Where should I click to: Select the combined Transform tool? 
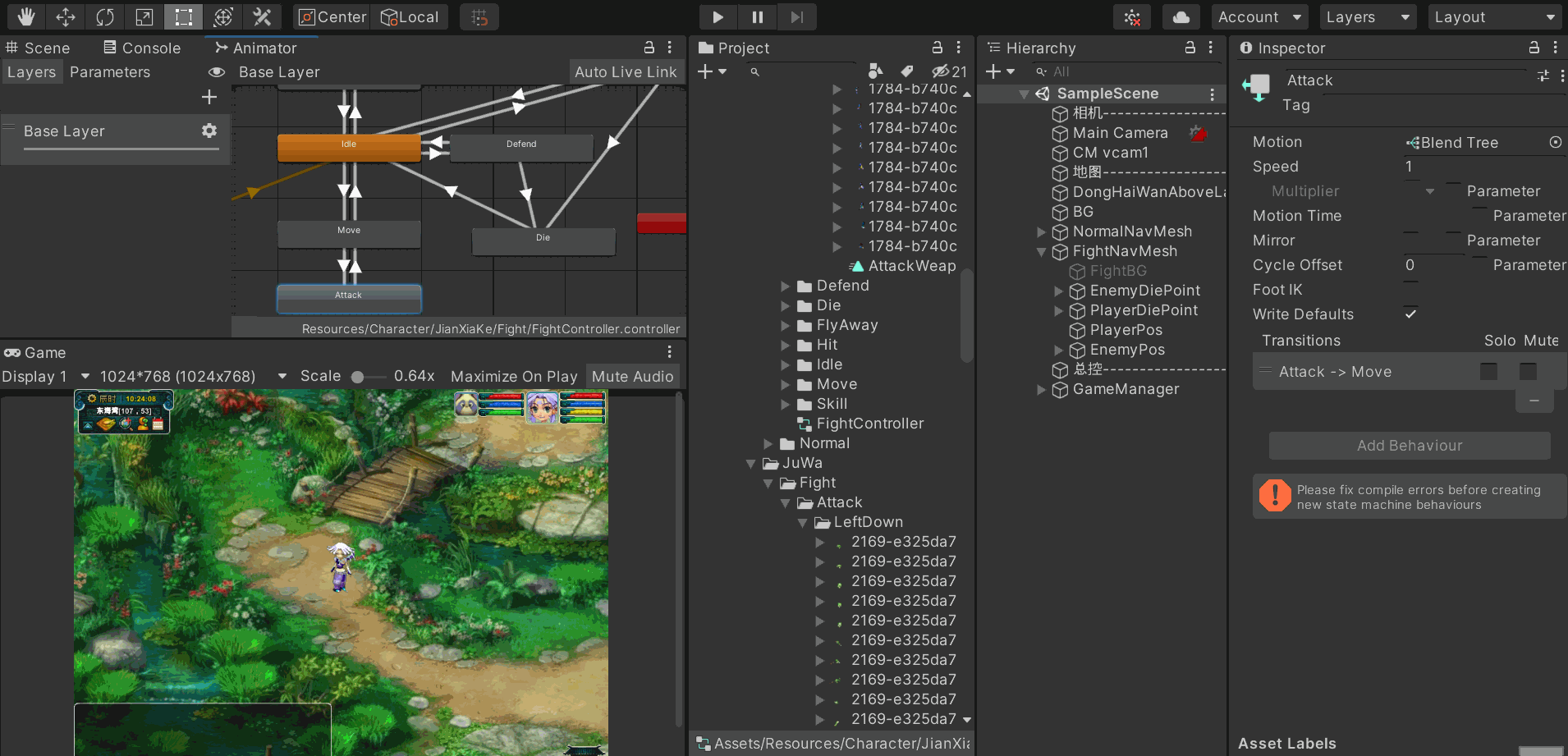tap(222, 16)
